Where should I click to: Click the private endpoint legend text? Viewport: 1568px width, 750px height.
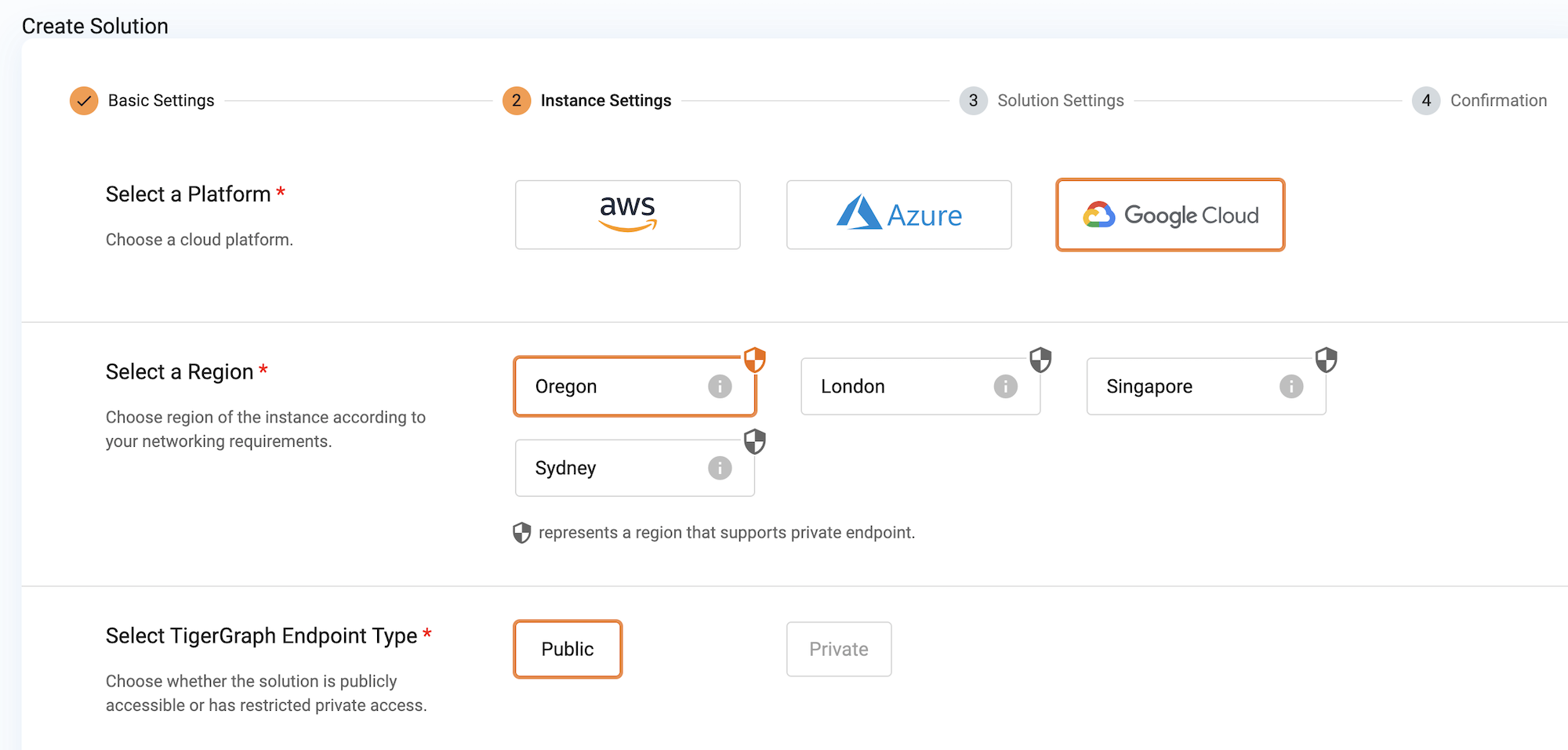click(727, 533)
